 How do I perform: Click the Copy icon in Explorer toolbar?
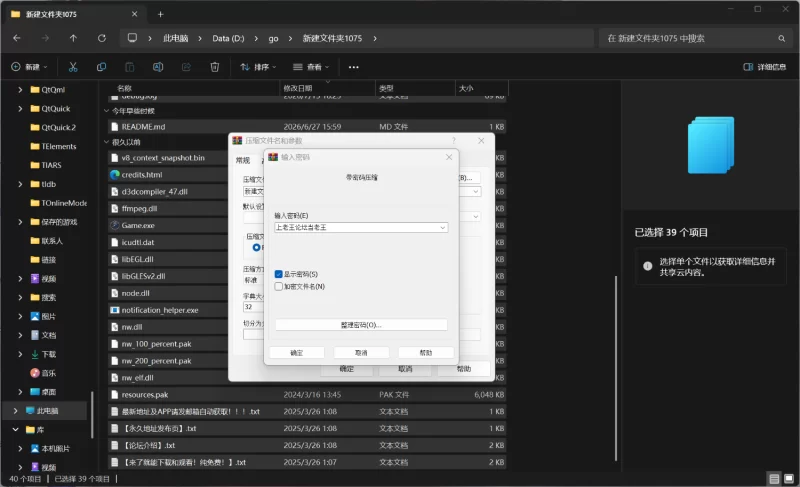pos(102,67)
